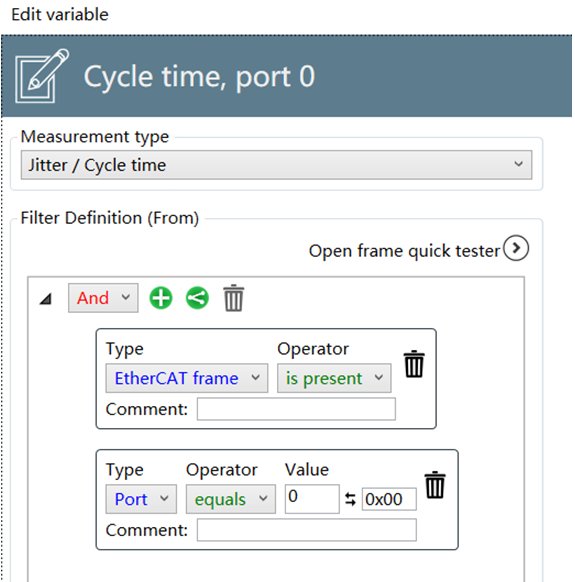Click the green plus add-condition icon
The width and height of the screenshot is (575, 582).
pos(160,298)
